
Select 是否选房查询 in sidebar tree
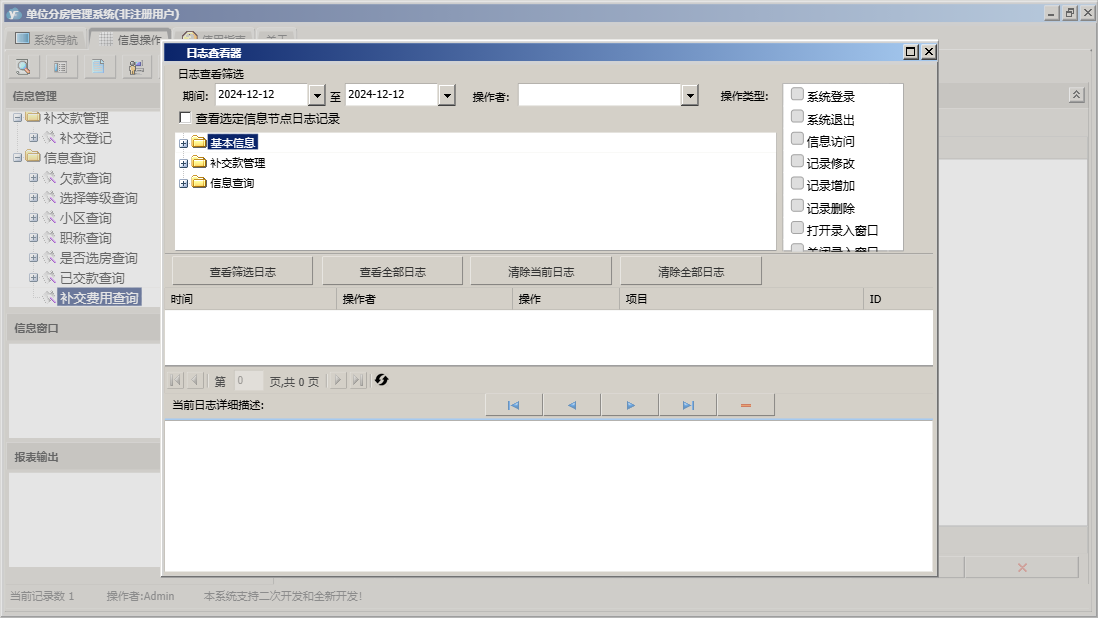(98, 258)
